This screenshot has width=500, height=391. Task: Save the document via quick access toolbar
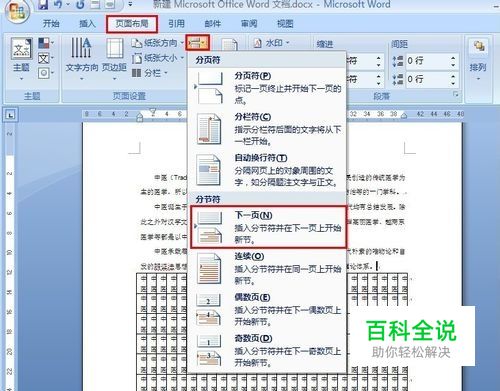pyautogui.click(x=42, y=5)
